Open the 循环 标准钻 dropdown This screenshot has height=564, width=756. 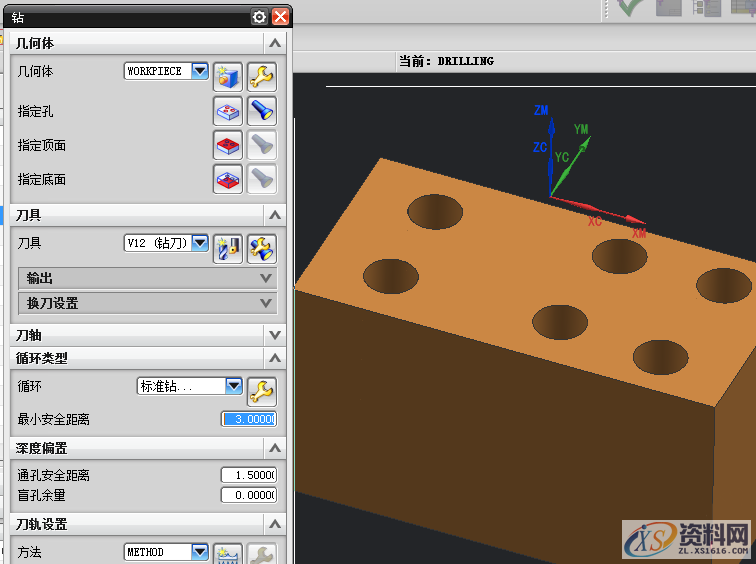click(233, 386)
